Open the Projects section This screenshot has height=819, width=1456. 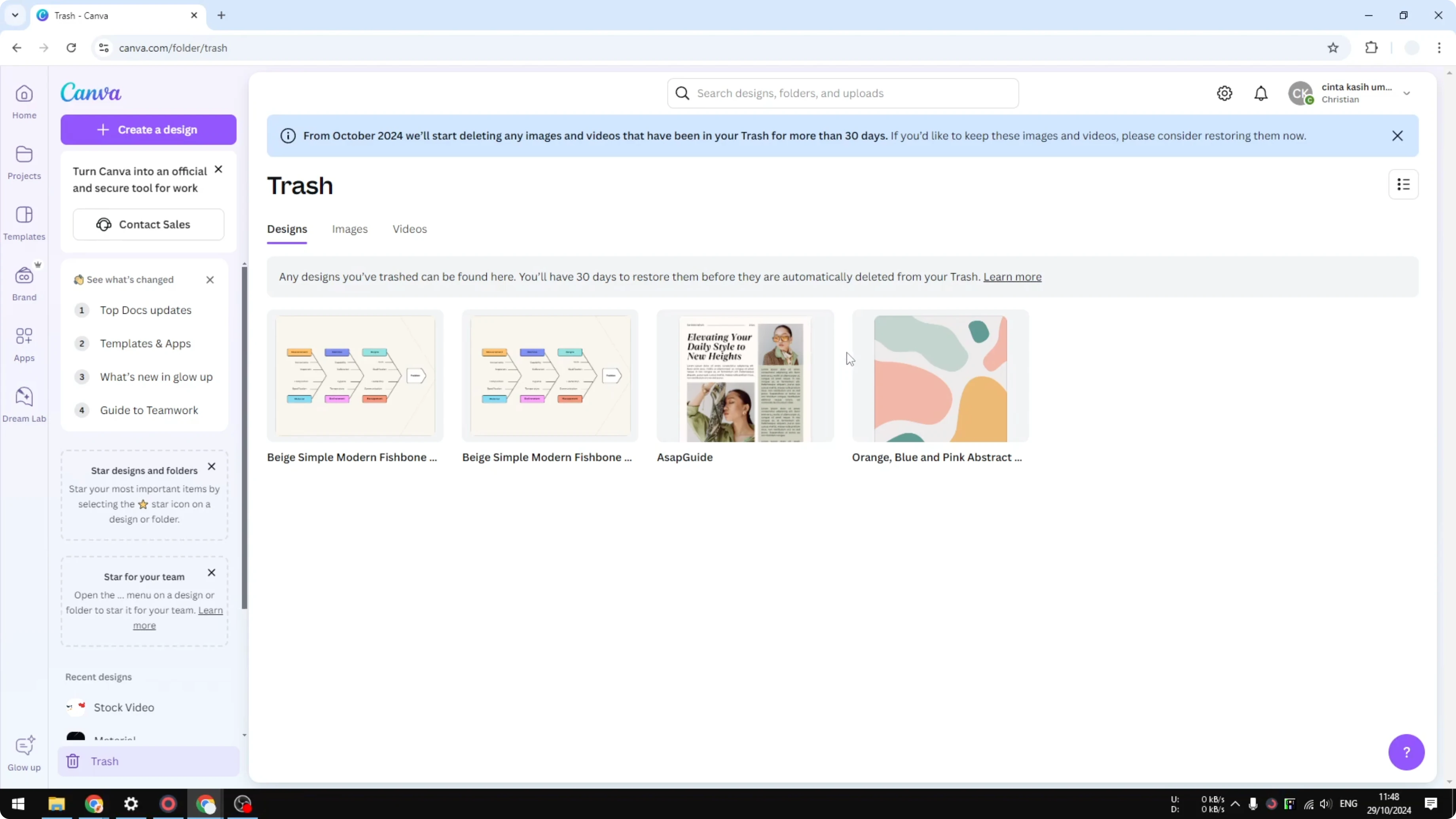click(24, 162)
